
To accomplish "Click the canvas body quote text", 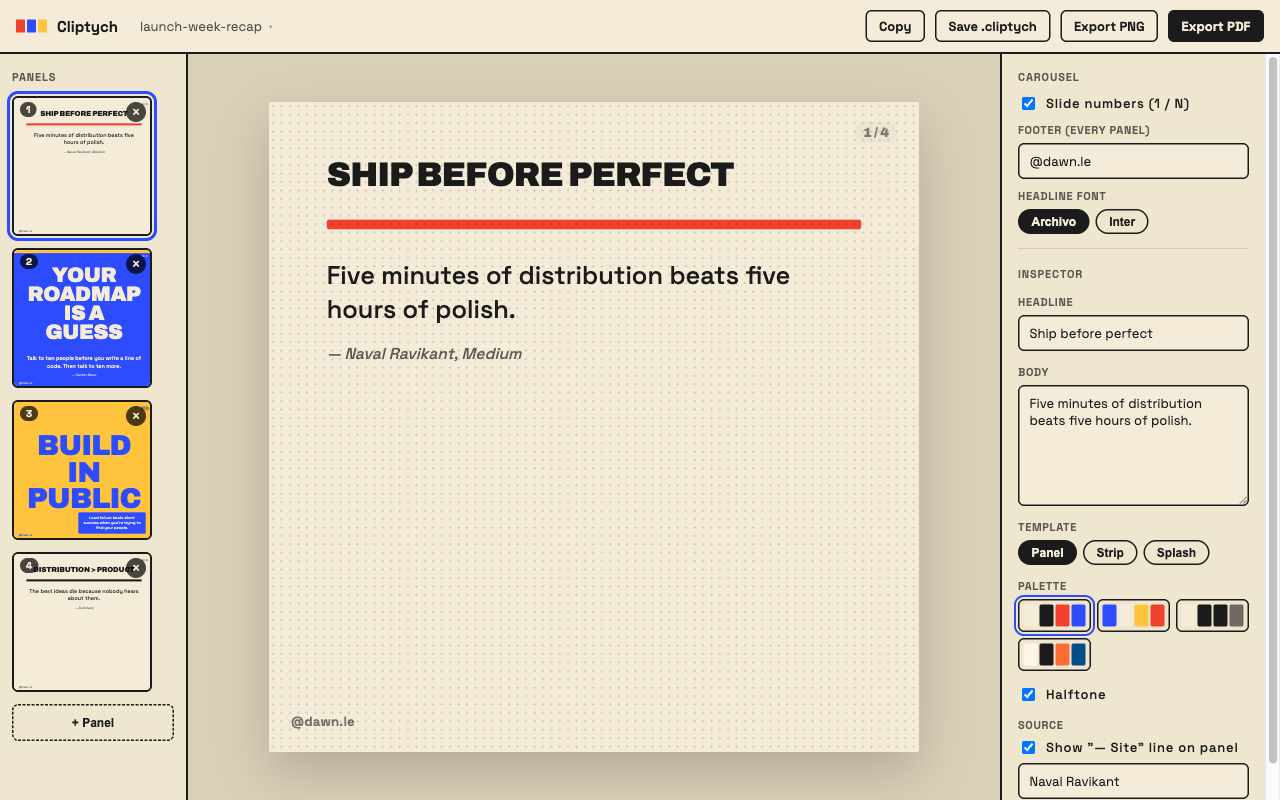I will [x=558, y=292].
